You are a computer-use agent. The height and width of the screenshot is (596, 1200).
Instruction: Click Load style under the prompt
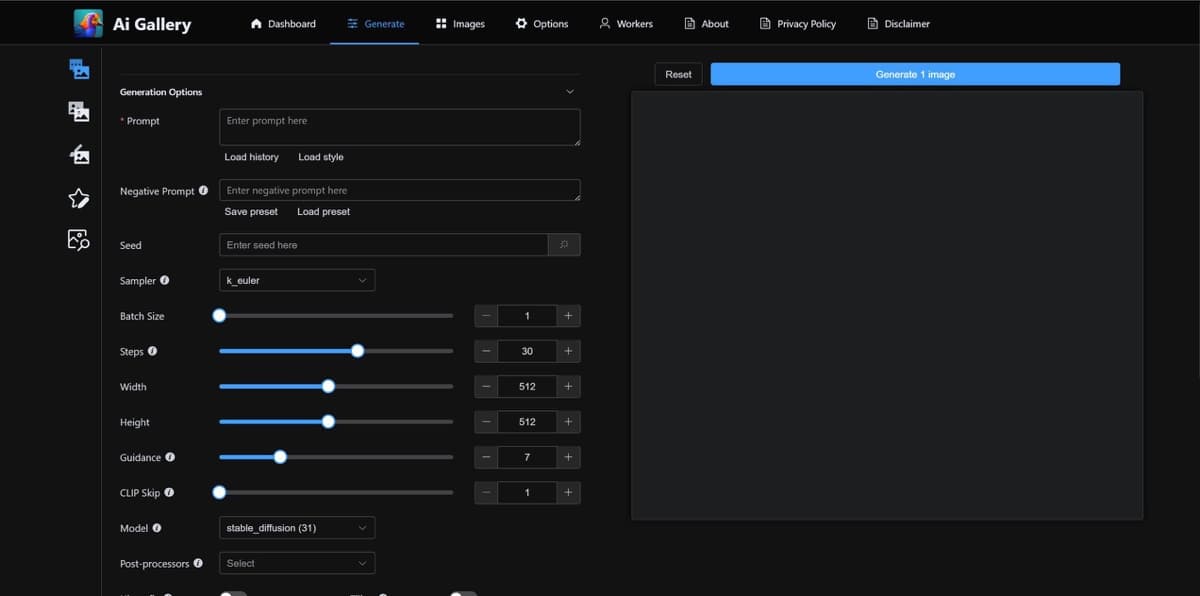tap(321, 157)
